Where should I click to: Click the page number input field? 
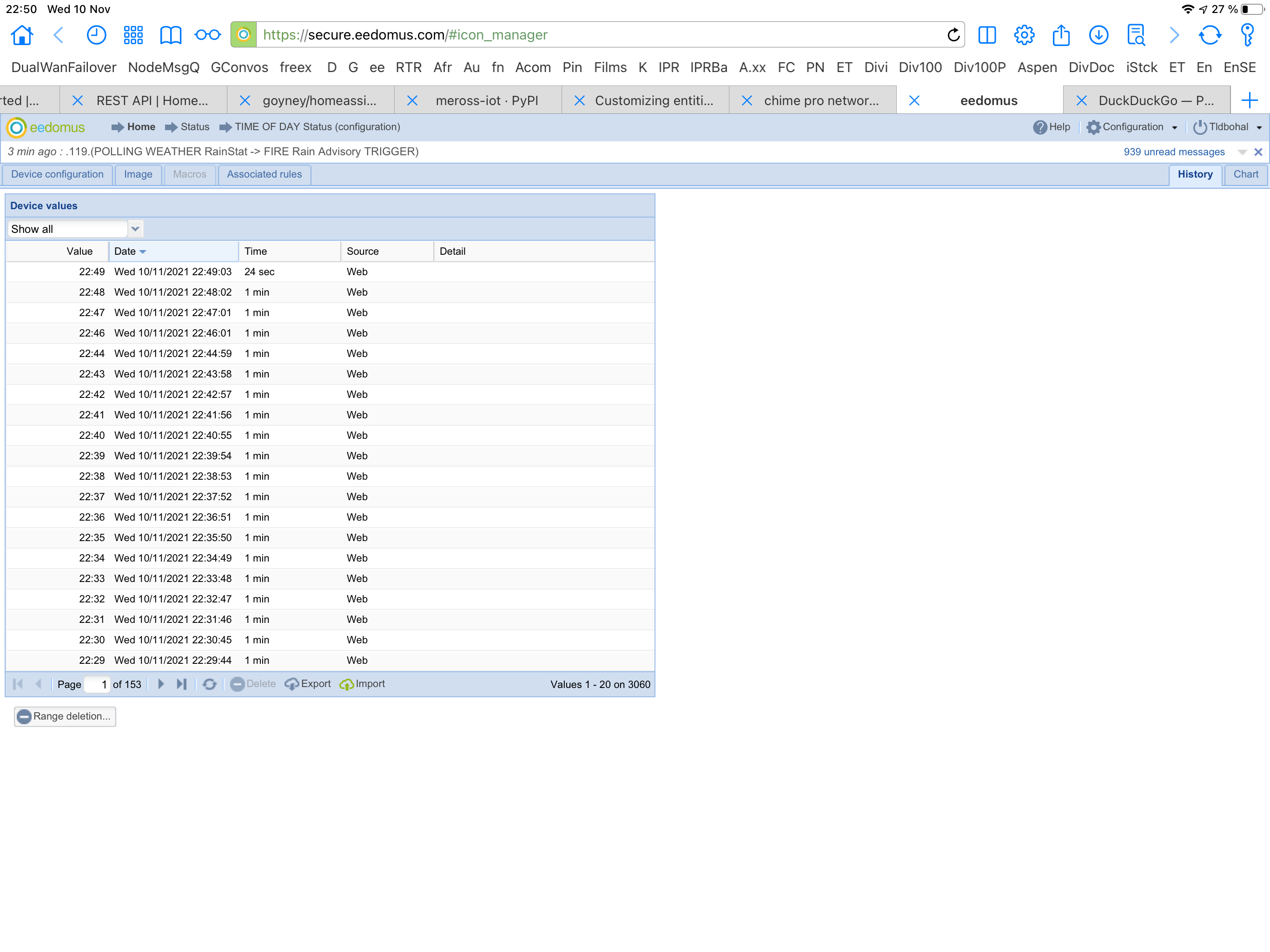pyautogui.click(x=96, y=684)
